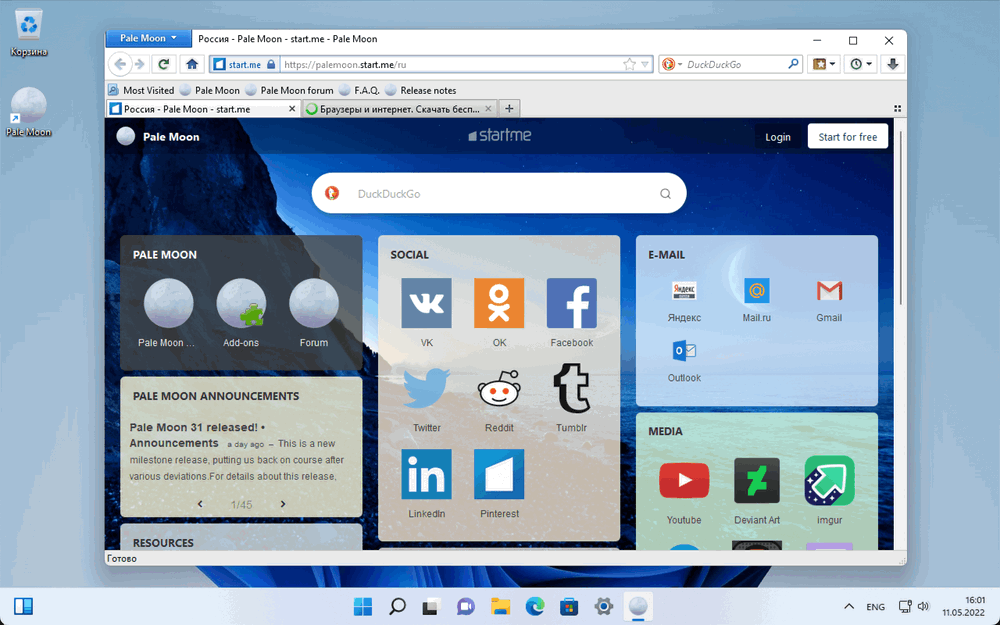This screenshot has width=1000, height=625.
Task: Open the Mail.ru icon
Action: pos(756,291)
